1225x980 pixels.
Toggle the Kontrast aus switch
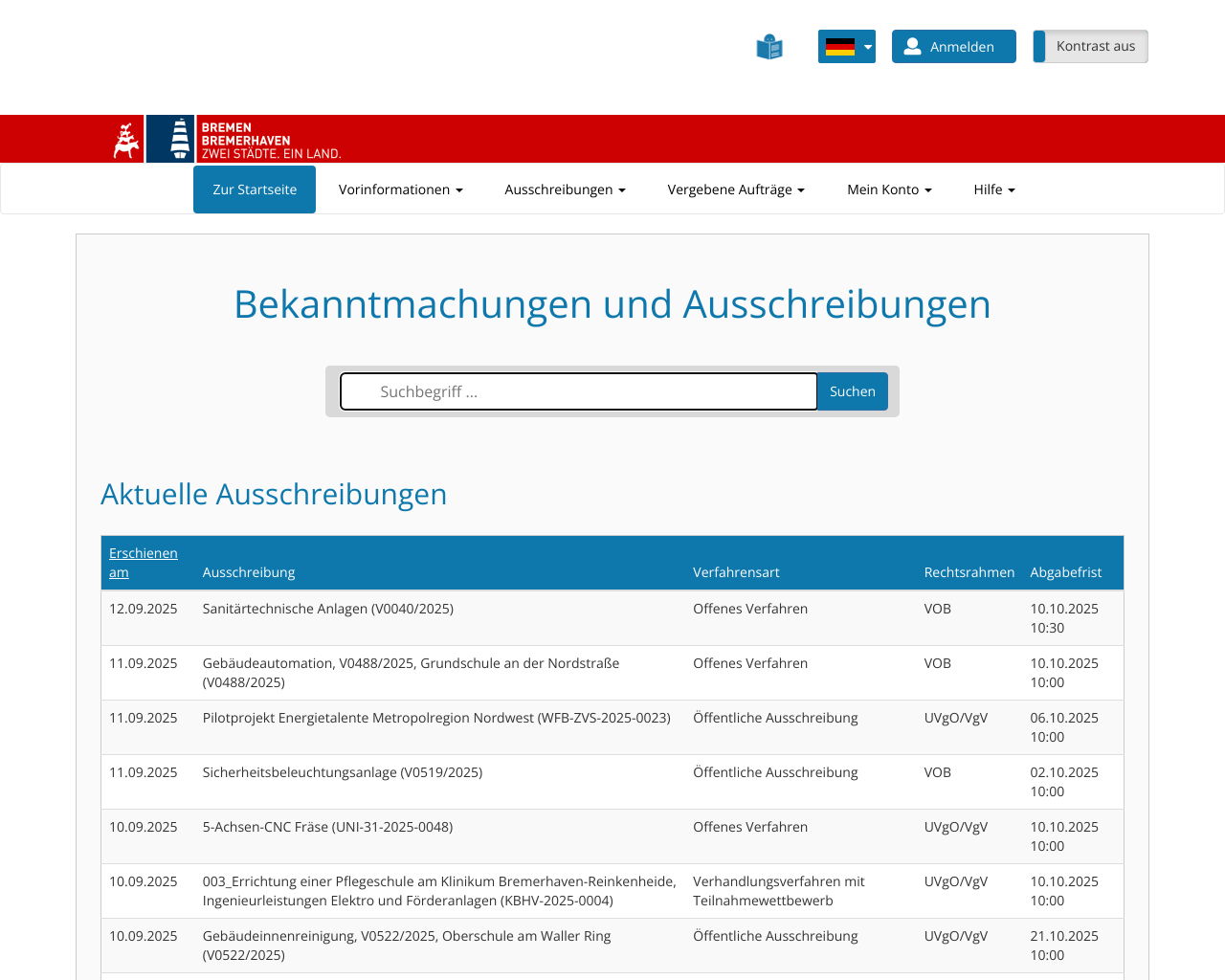tap(1090, 46)
